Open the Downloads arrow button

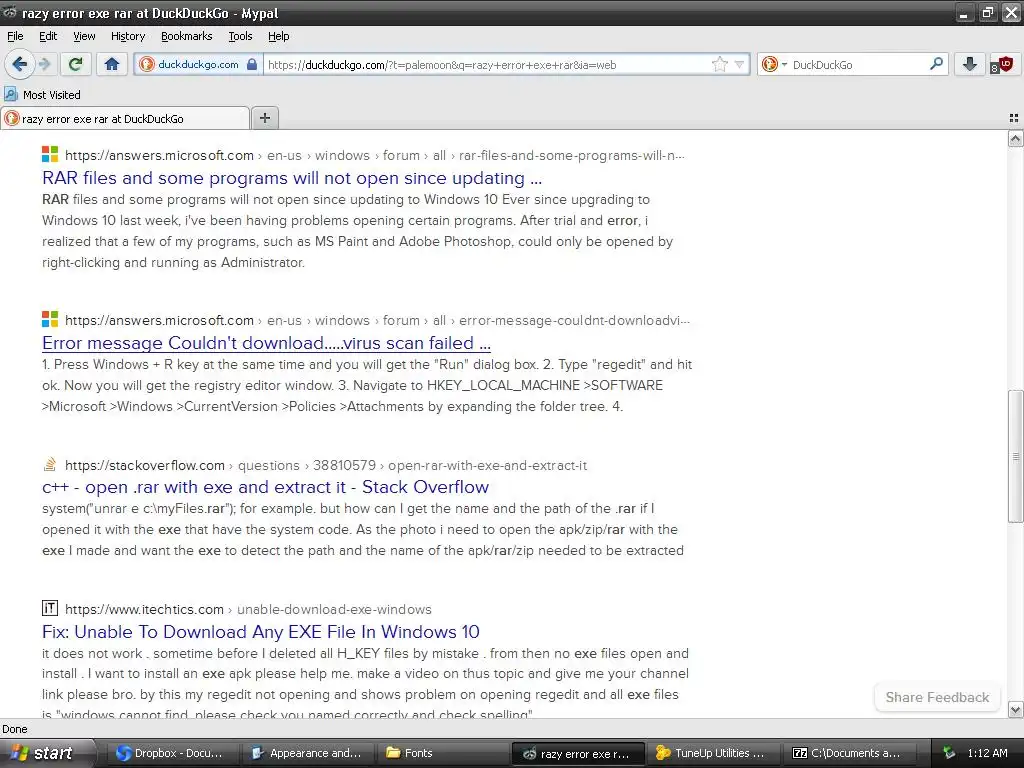(x=969, y=64)
